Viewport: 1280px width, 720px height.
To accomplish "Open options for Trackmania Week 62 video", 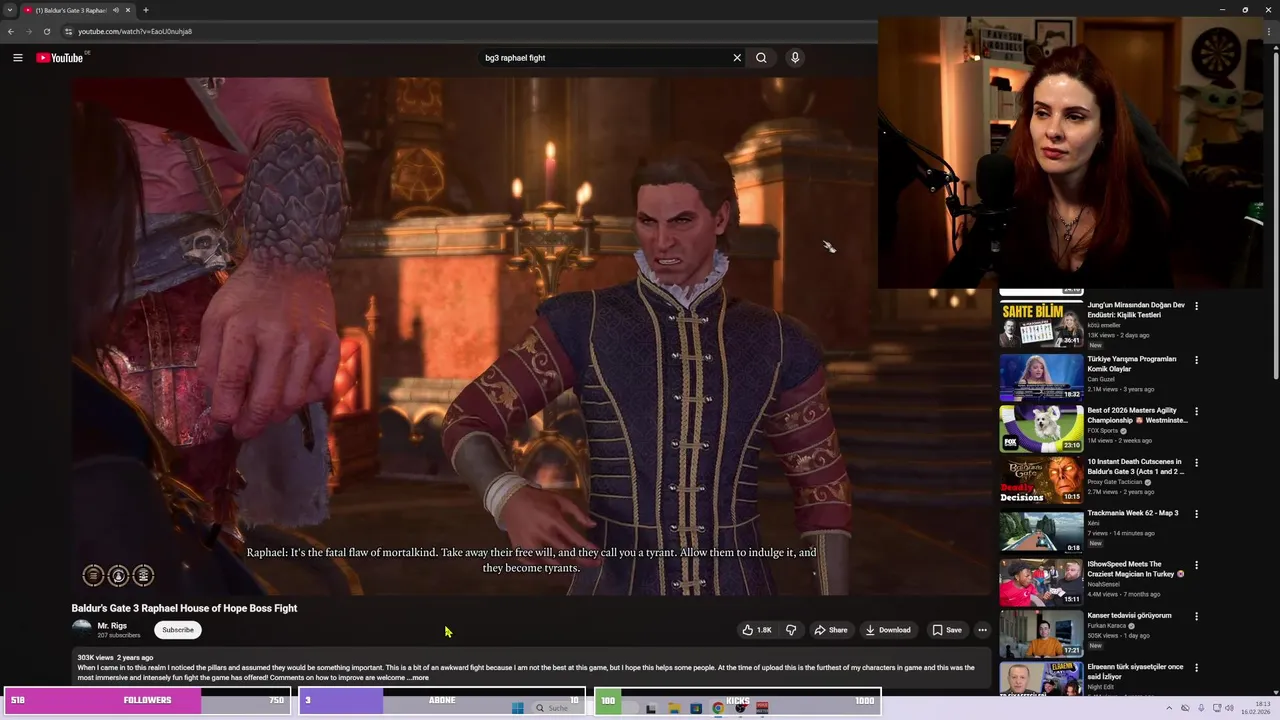I will (x=1196, y=514).
